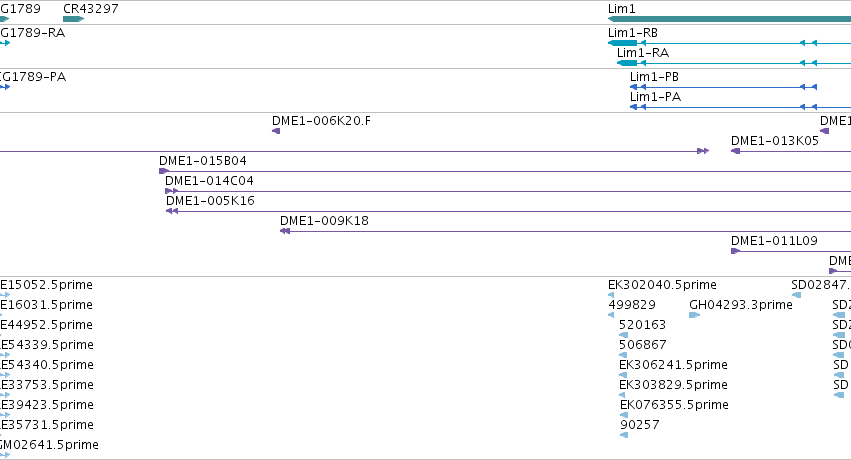This screenshot has width=851, height=460.
Task: Click the 506867 EST label
Action: point(643,345)
